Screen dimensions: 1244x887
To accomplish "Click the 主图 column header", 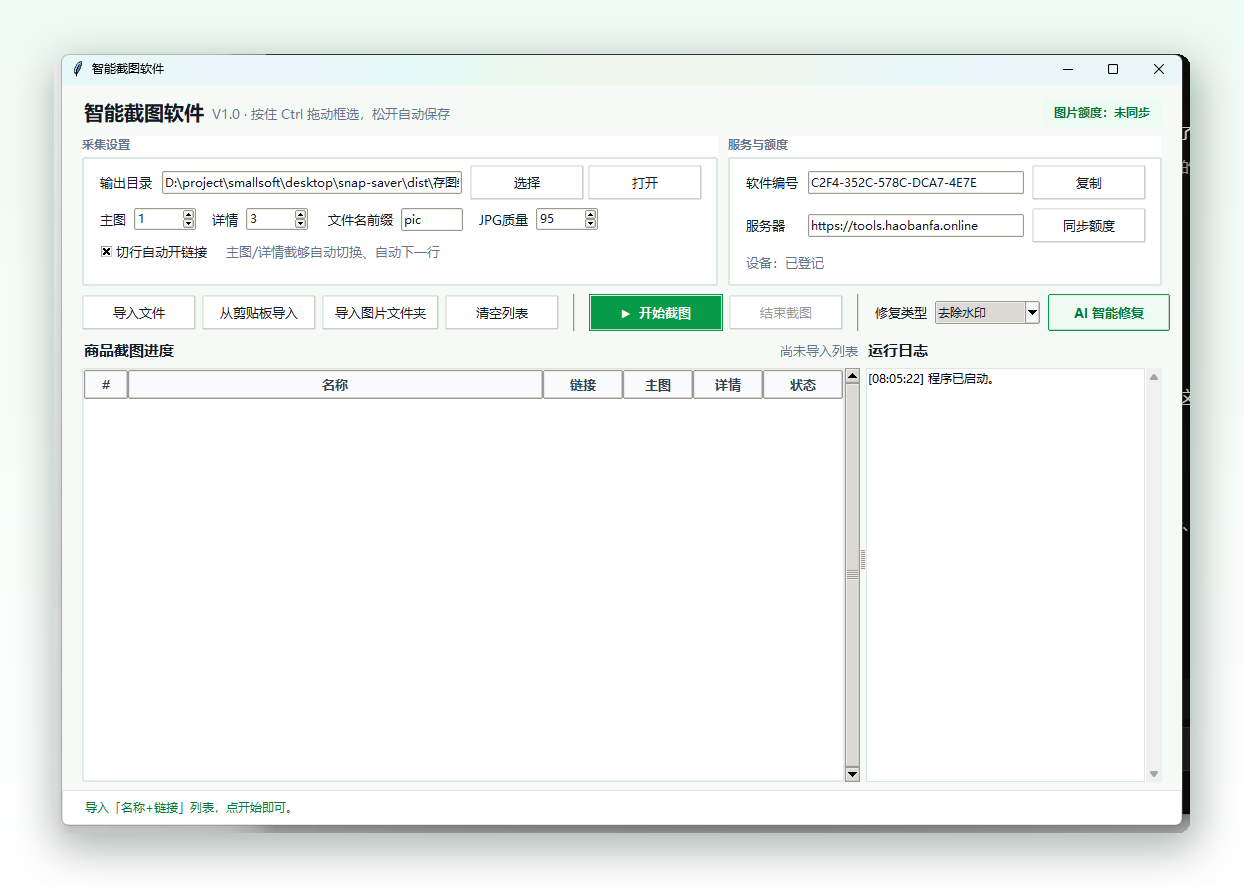I will [x=658, y=385].
